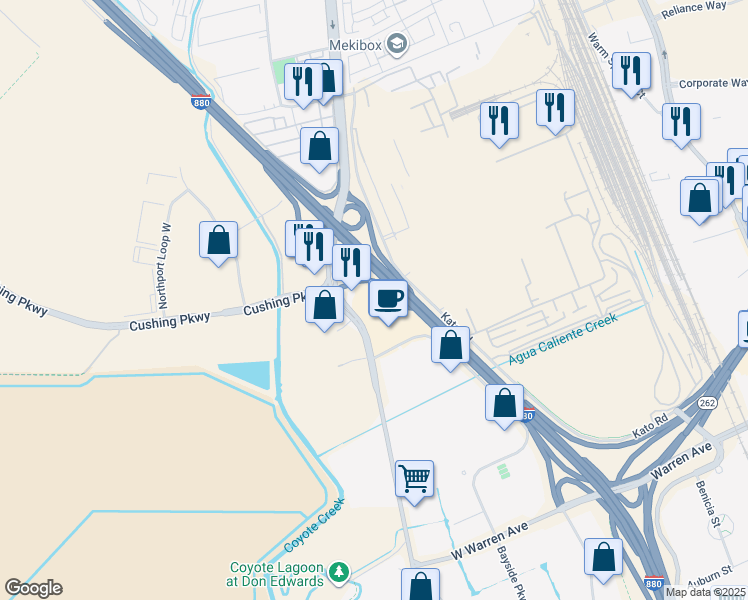Screen dimensions: 748x600
Task: Select shopping bag marker near Kato Rd label
Action: coord(450,348)
